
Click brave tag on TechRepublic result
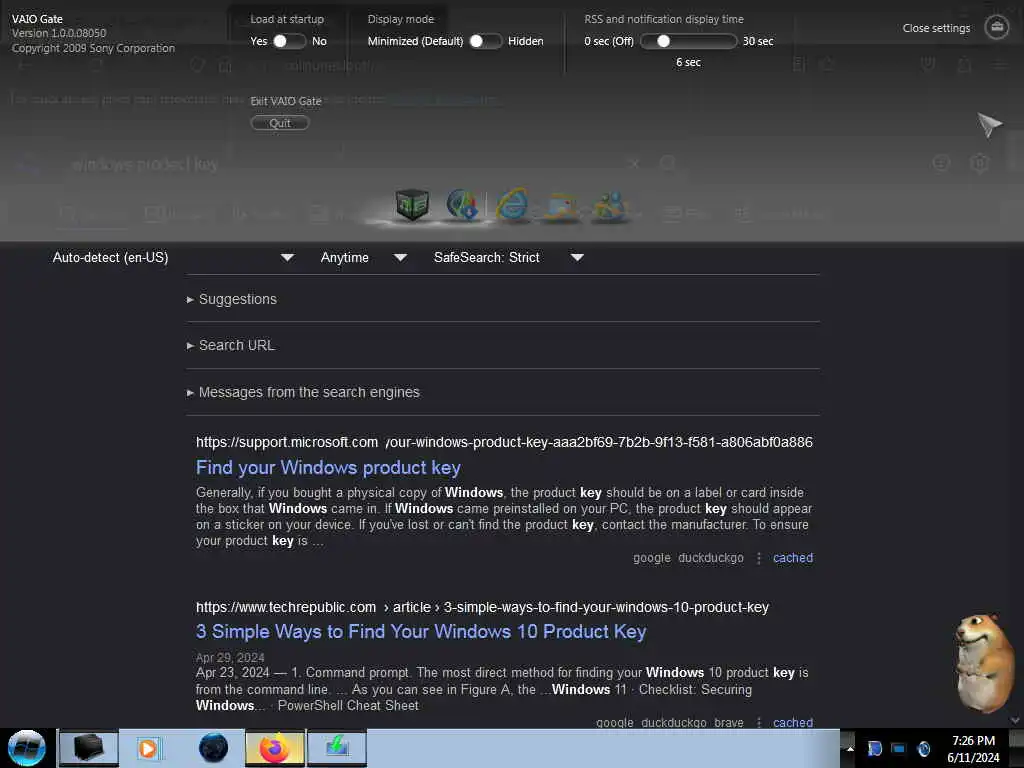tap(729, 723)
